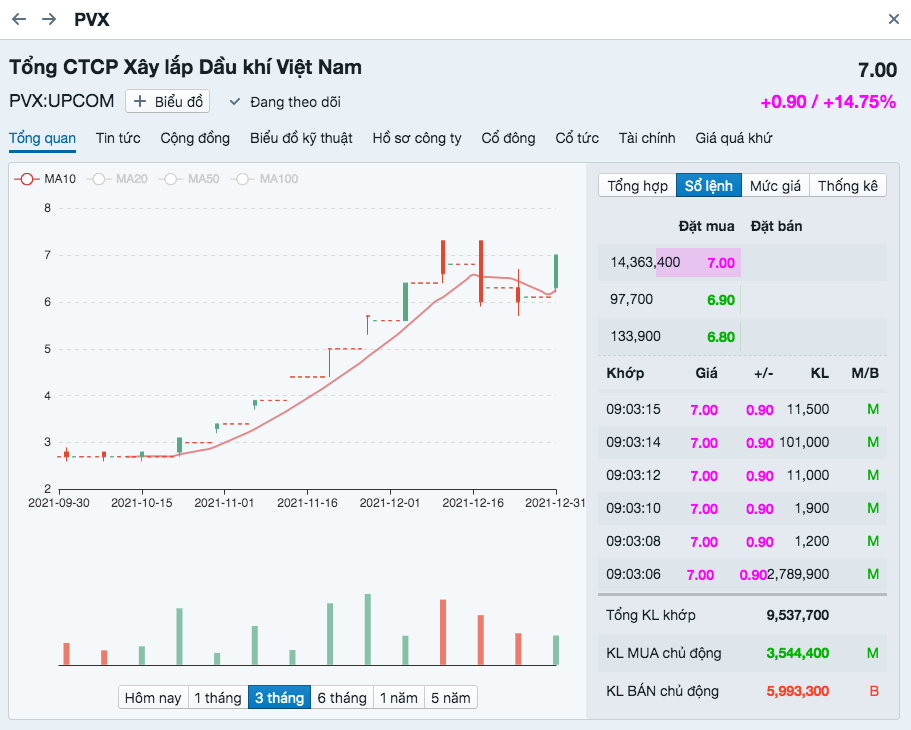911x730 pixels.
Task: Open the Tài chính tab
Action: pyautogui.click(x=647, y=138)
